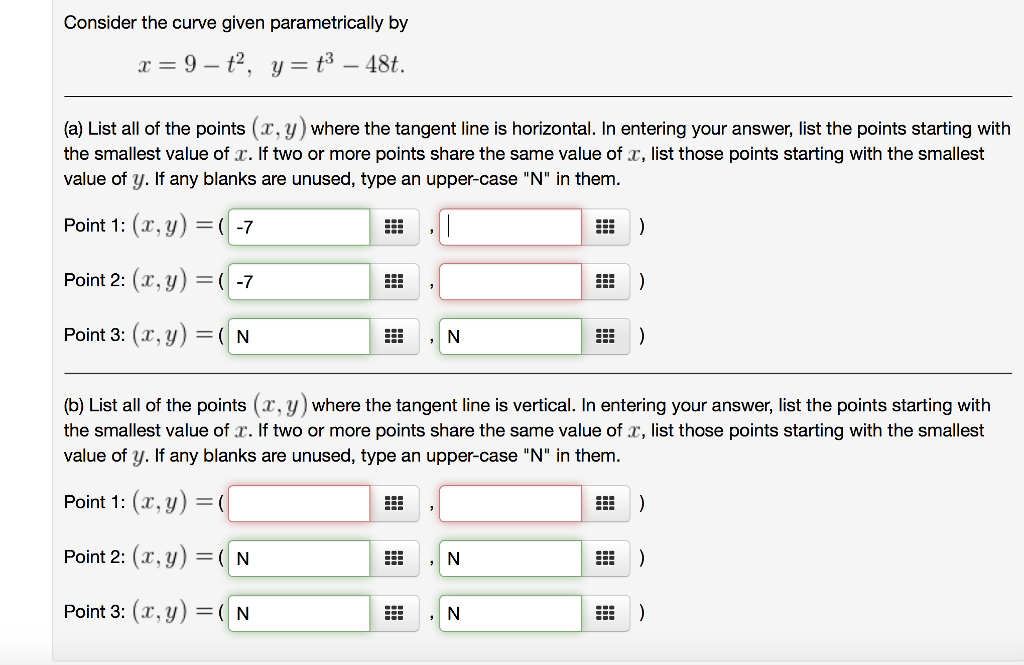Click the empty Point 1 y-value field in part (a)
The height and width of the screenshot is (665, 1024).
click(x=510, y=227)
